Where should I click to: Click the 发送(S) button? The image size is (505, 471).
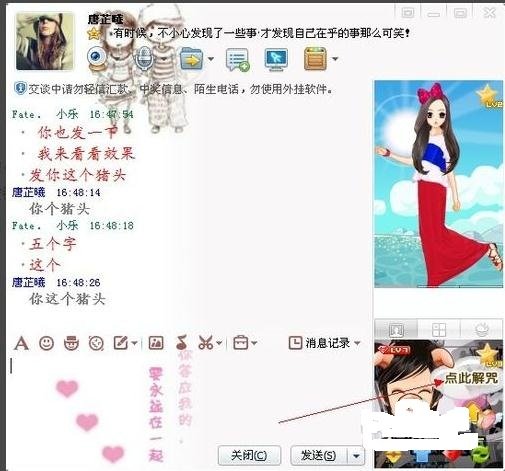pyautogui.click(x=318, y=455)
